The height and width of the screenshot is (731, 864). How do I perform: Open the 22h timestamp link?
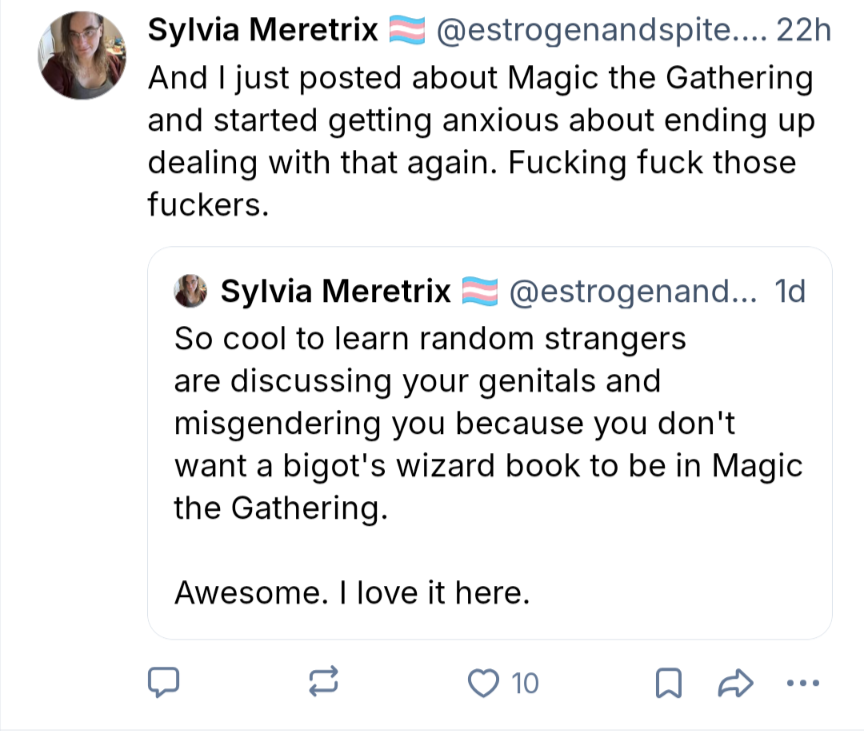803,30
